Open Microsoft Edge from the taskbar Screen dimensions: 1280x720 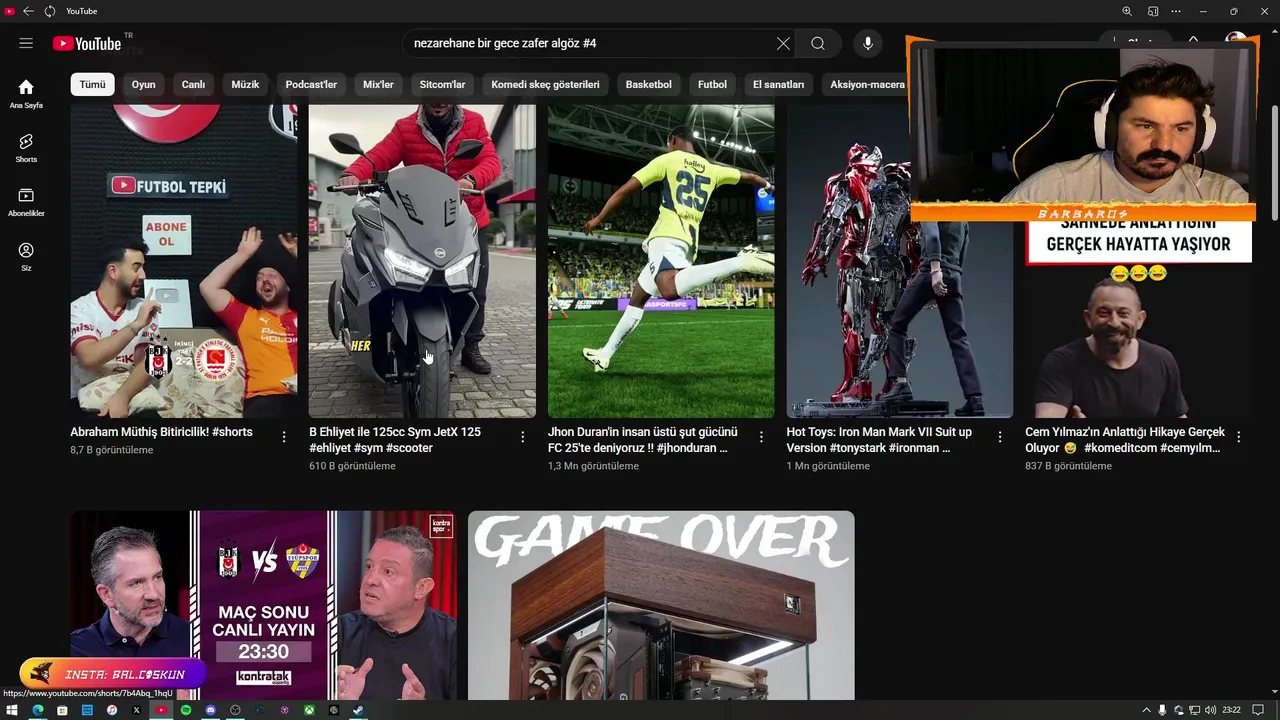(37, 710)
